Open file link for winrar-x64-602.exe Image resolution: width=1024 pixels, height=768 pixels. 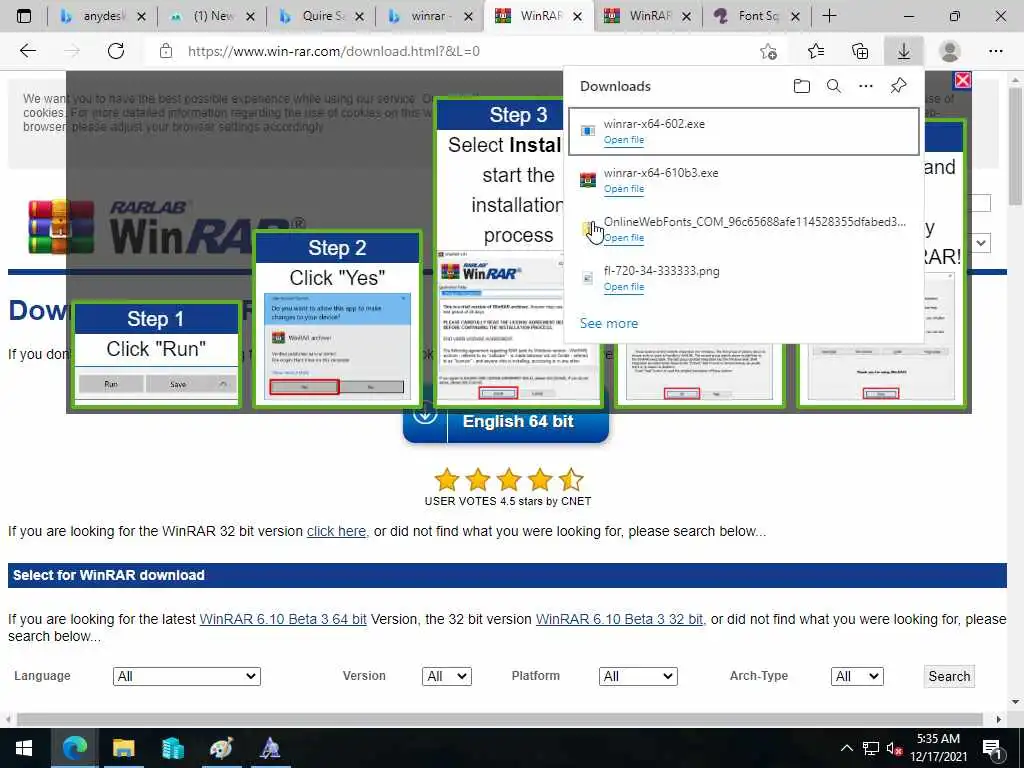click(624, 140)
